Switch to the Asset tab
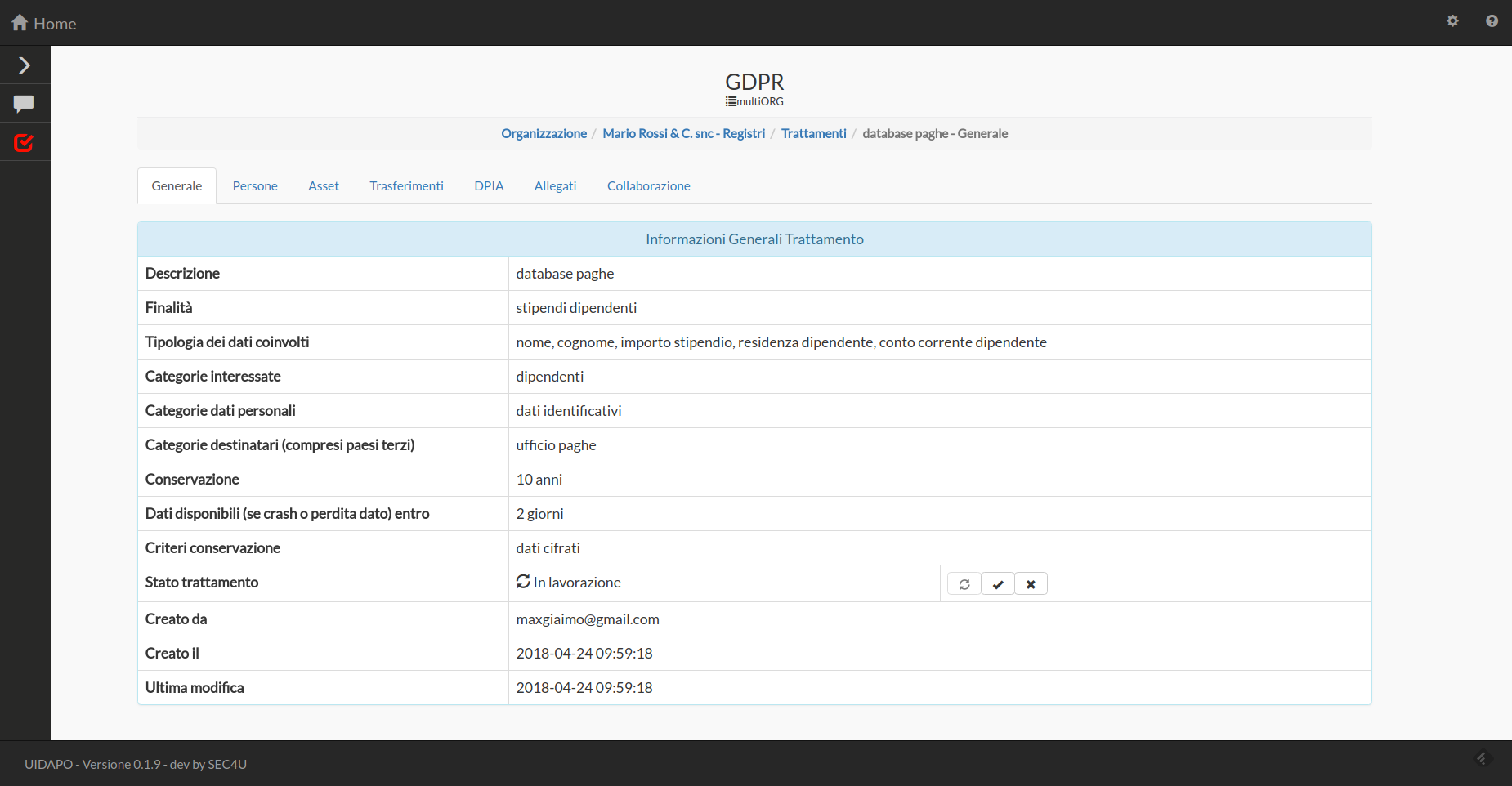The width and height of the screenshot is (1512, 786). (324, 186)
